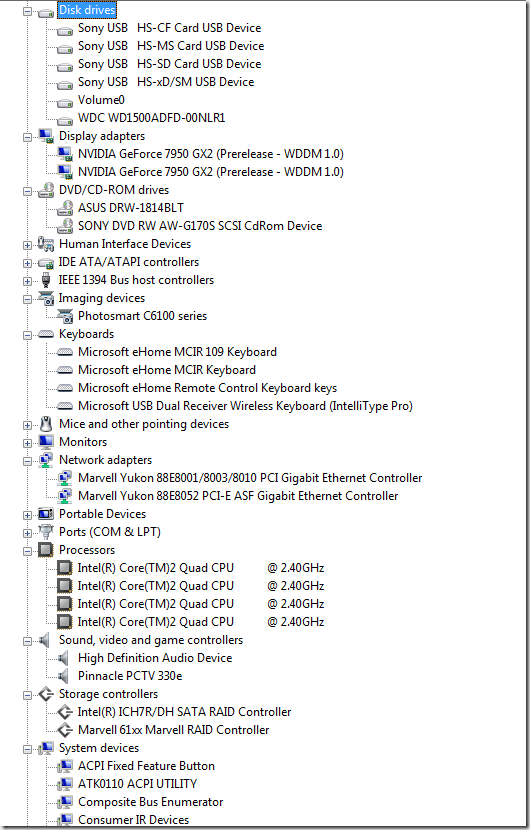
Task: Select Sony USB HS-SD Card USB Device
Action: [169, 64]
